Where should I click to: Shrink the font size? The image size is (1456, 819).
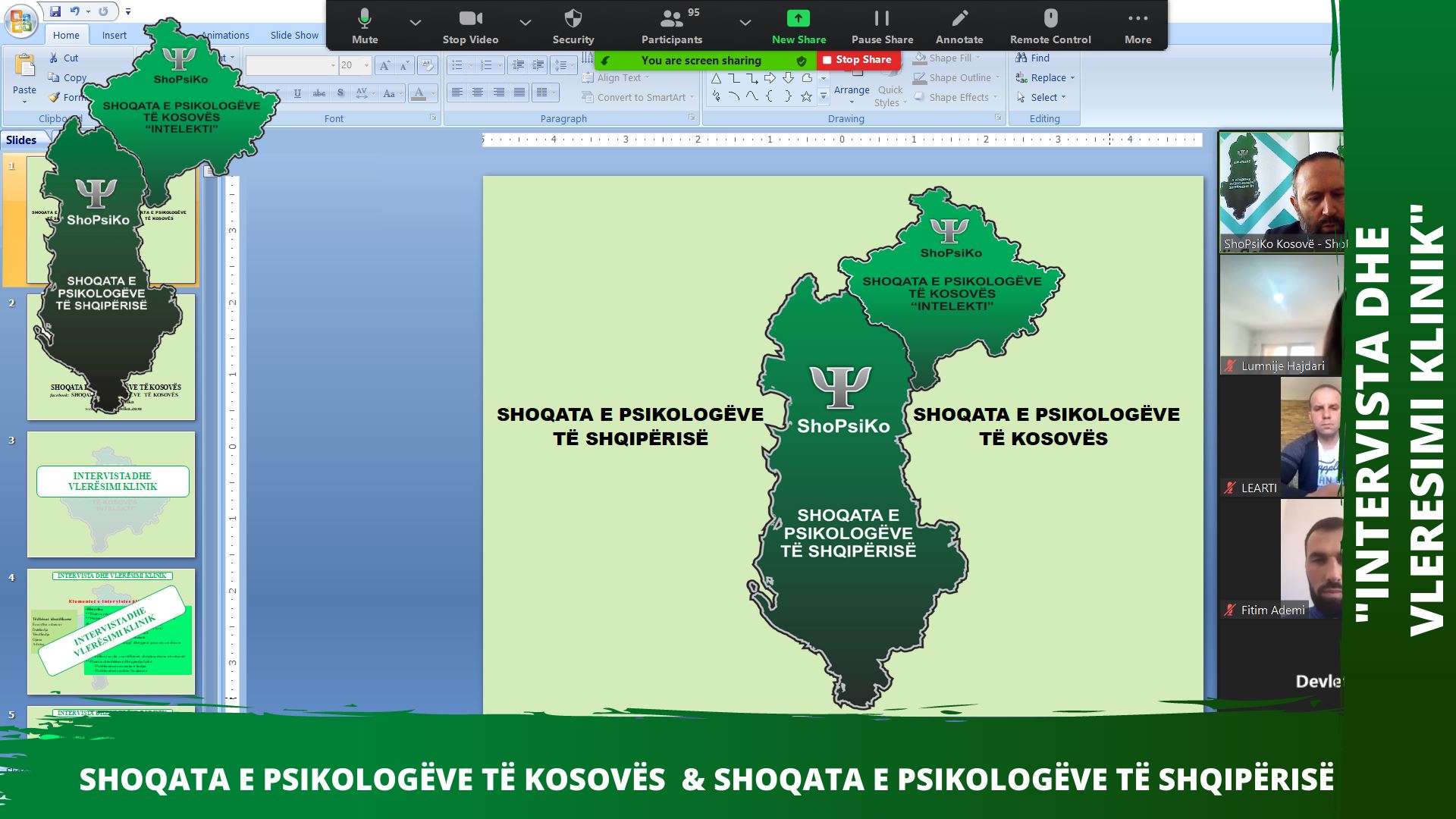click(x=405, y=66)
